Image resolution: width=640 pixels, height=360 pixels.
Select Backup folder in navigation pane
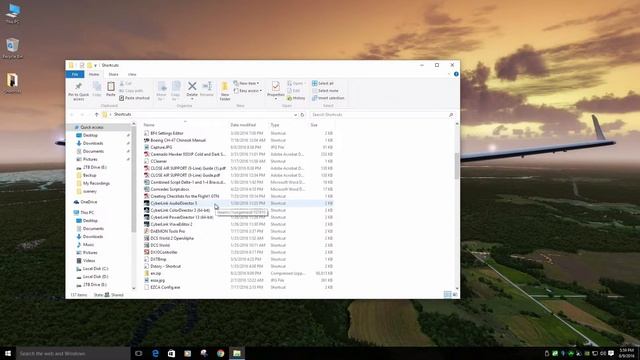[x=89, y=176]
